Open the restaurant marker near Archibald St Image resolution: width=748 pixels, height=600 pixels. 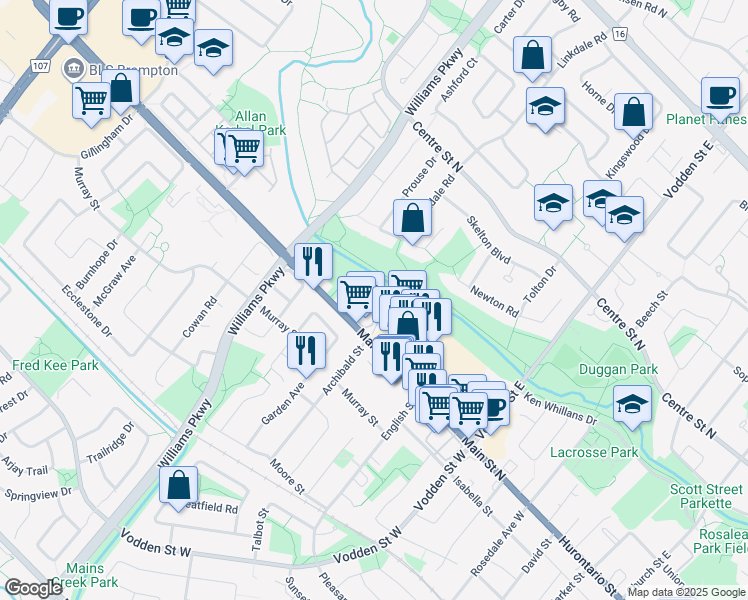tap(306, 350)
